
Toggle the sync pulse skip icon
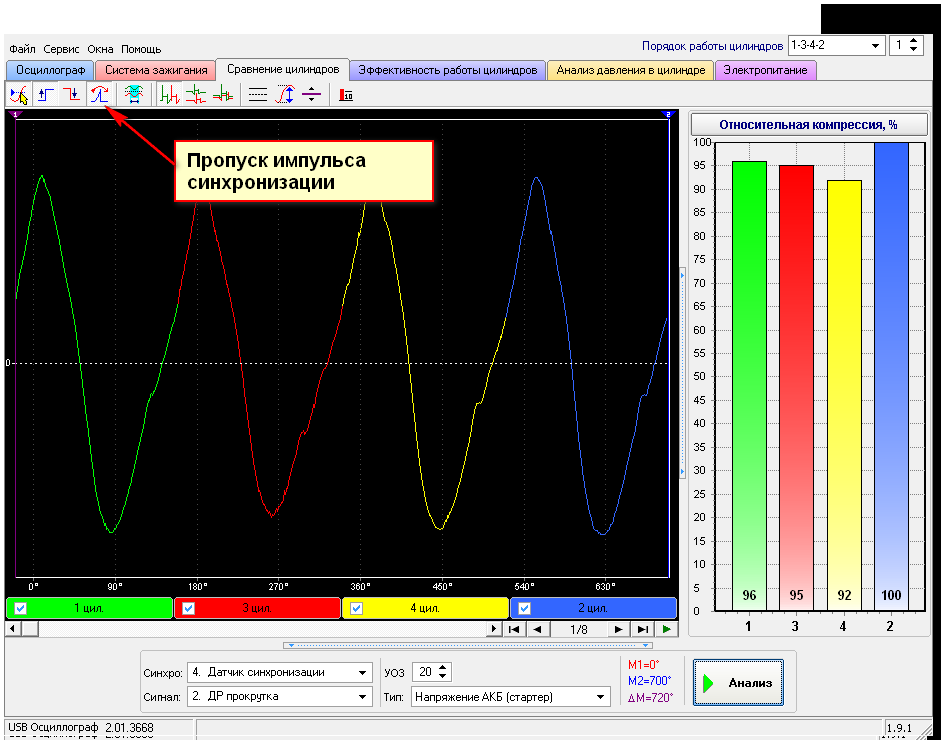(x=99, y=95)
